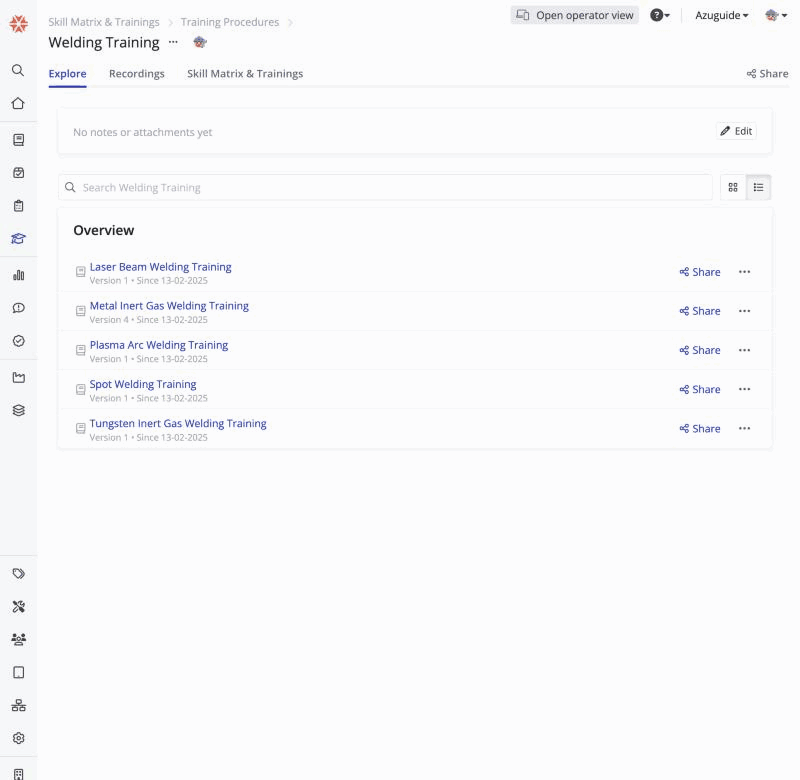Open the clipboard checklist icon in sidebar
The height and width of the screenshot is (780, 800).
pyautogui.click(x=18, y=206)
